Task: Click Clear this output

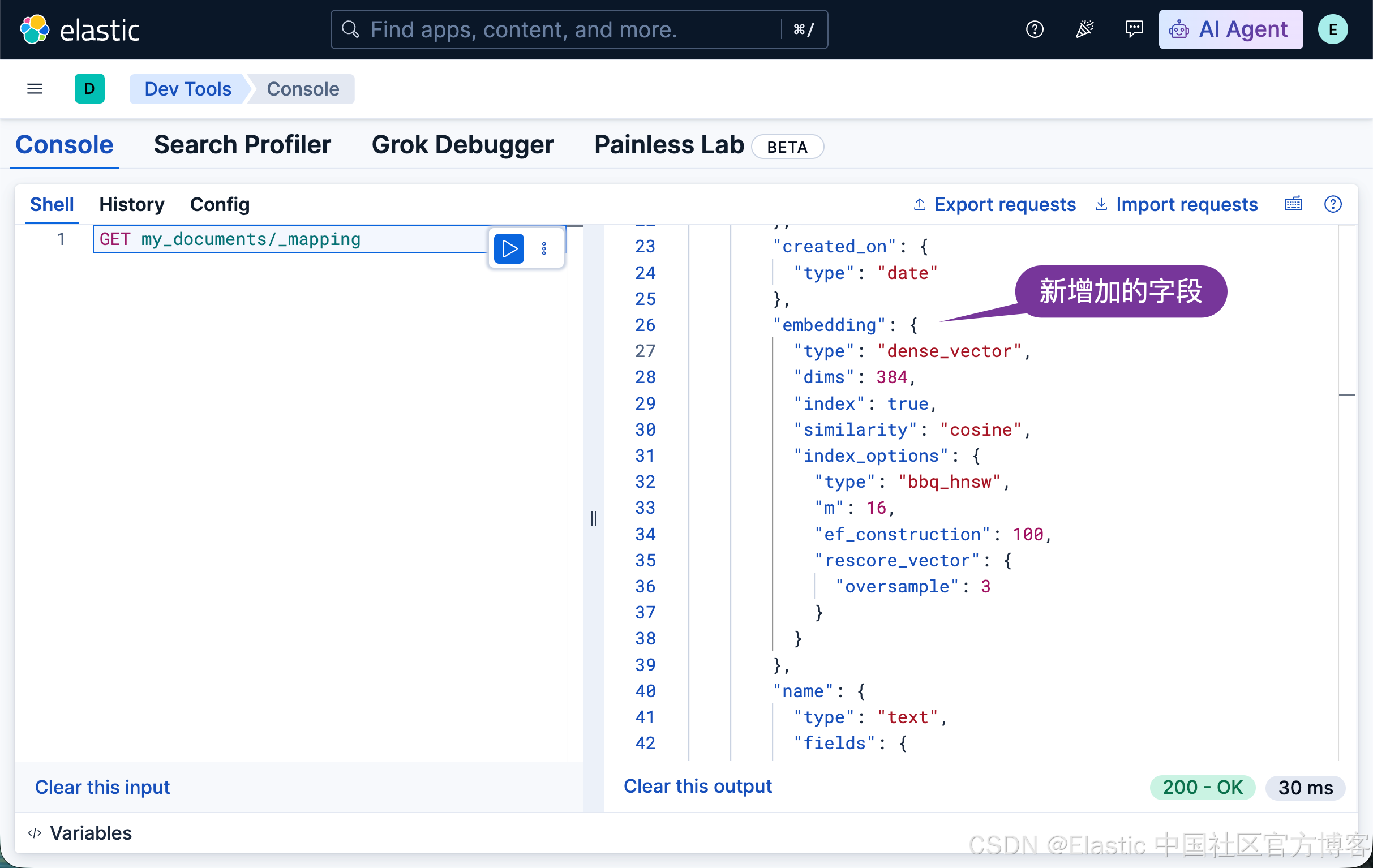Action: point(697,785)
